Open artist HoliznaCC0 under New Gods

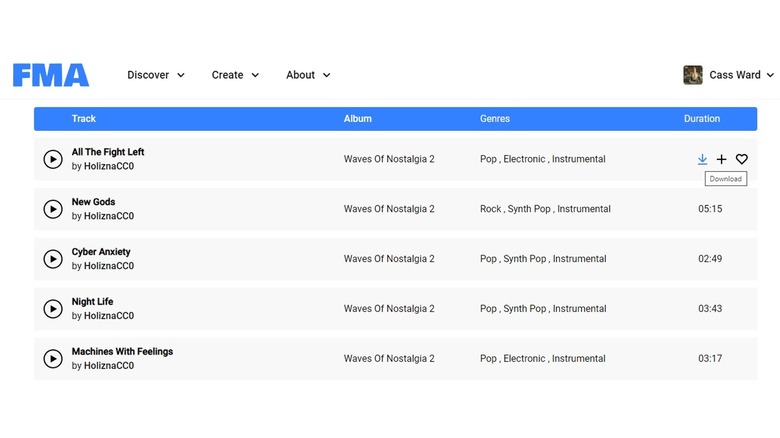[108, 216]
